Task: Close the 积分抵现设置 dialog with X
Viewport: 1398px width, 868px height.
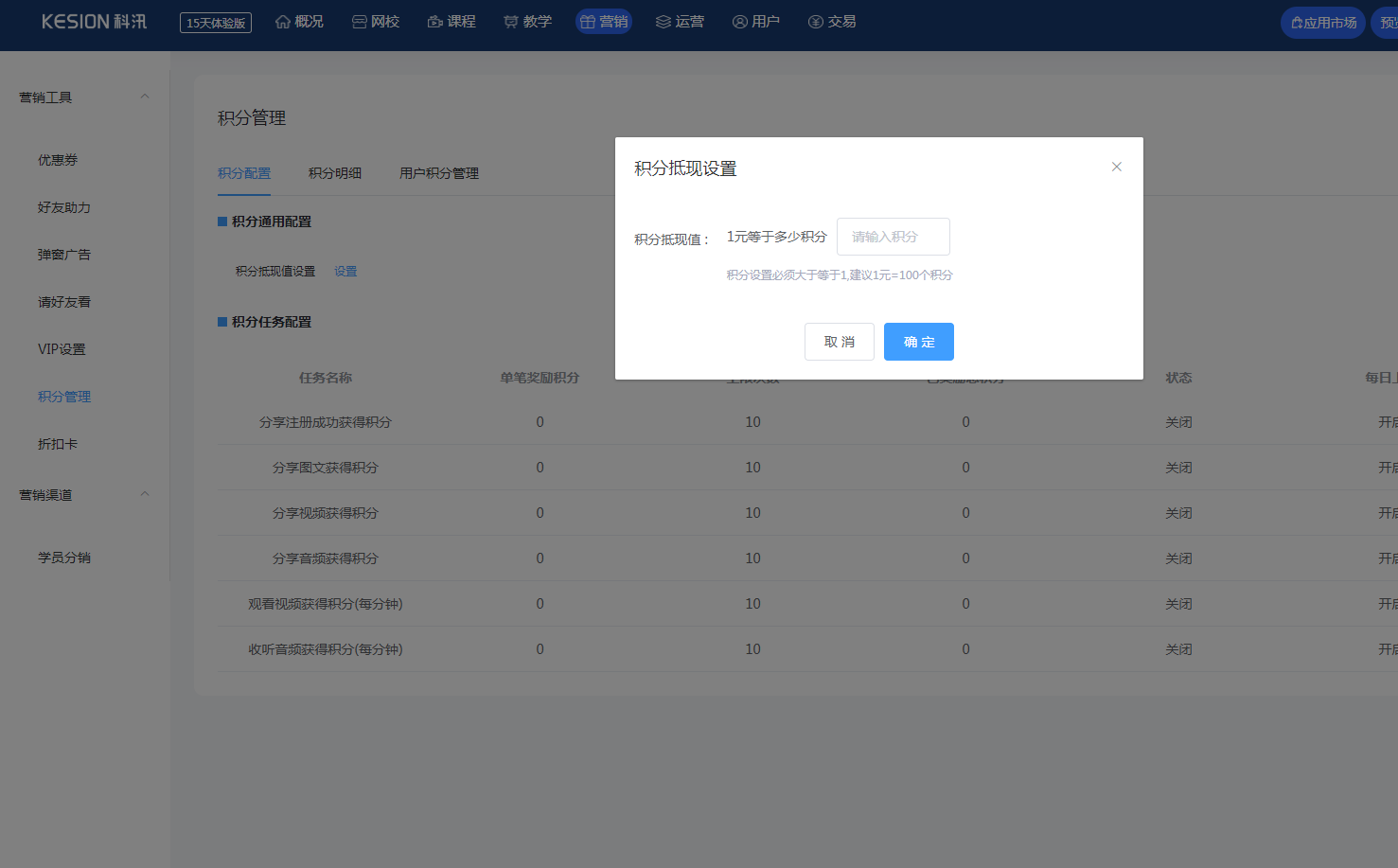Action: 1117,167
